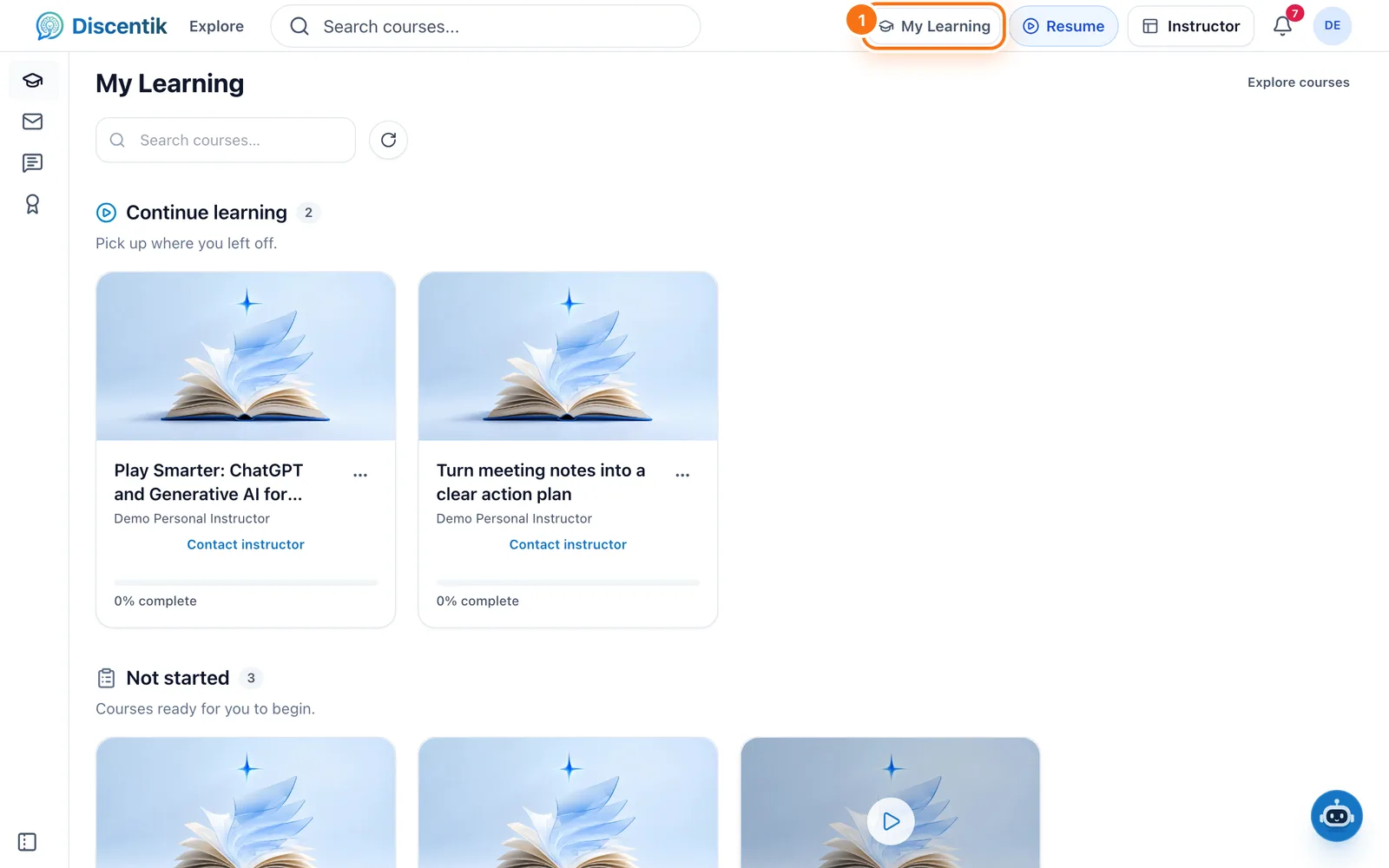Viewport: 1389px width, 868px height.
Task: Refresh the course list
Action: click(388, 140)
